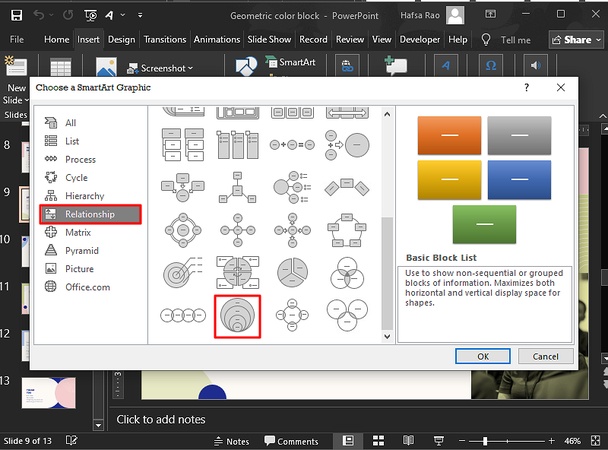The image size is (608, 450).
Task: Cancel the SmartArt dialog
Action: (x=545, y=356)
